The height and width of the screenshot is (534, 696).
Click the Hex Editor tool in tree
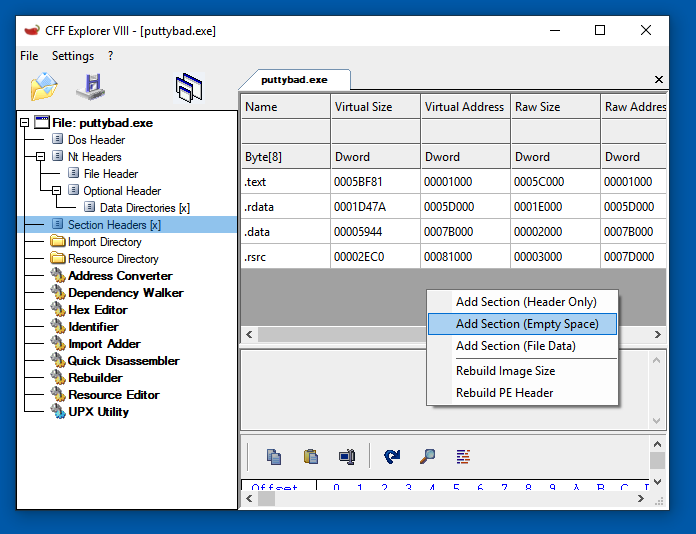[97, 310]
